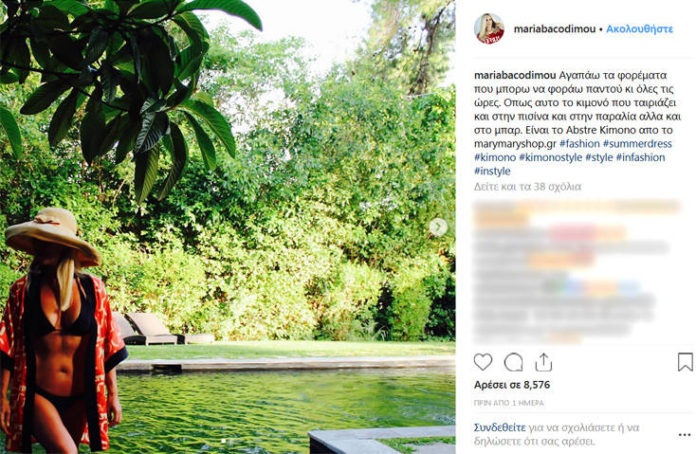
Task: Follow the account via Ακολουθήστε
Action: (640, 29)
